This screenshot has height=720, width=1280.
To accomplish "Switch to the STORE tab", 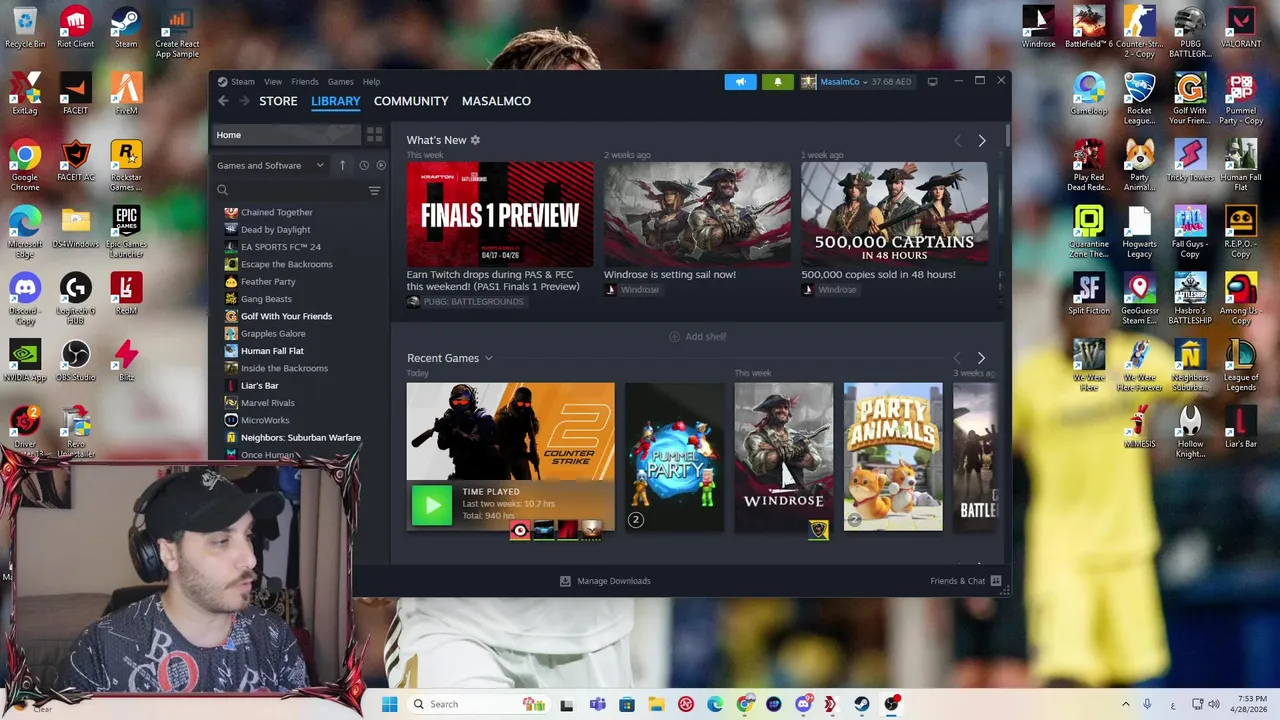I will click(278, 101).
